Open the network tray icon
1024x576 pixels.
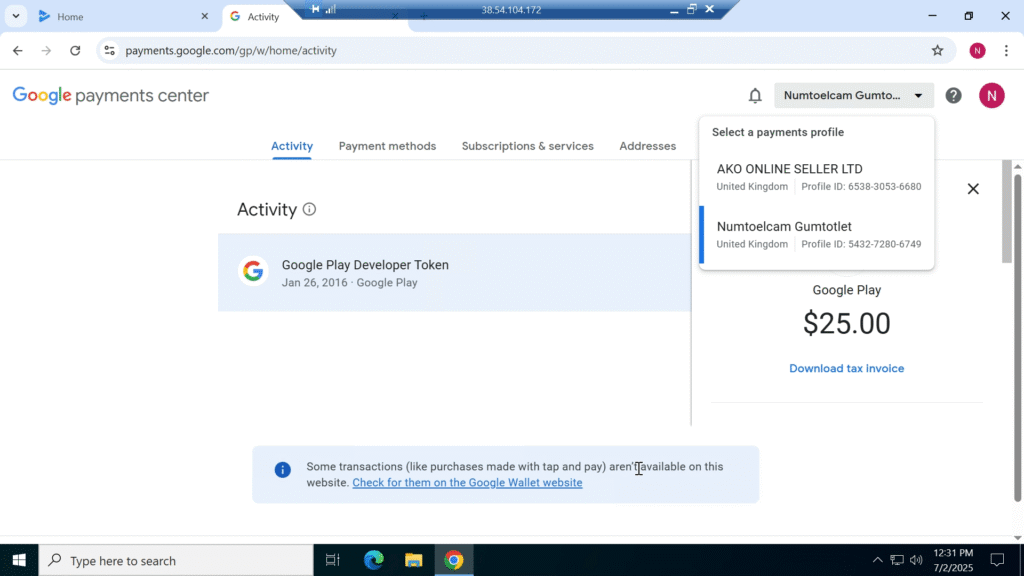[897, 560]
